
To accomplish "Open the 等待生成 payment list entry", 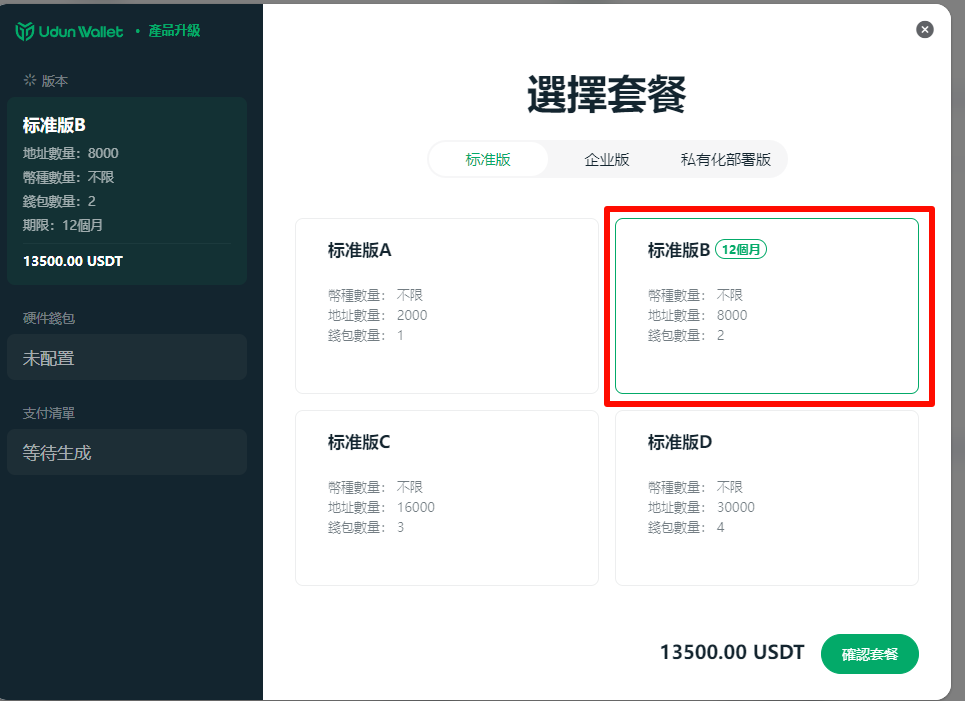I will pos(126,452).
